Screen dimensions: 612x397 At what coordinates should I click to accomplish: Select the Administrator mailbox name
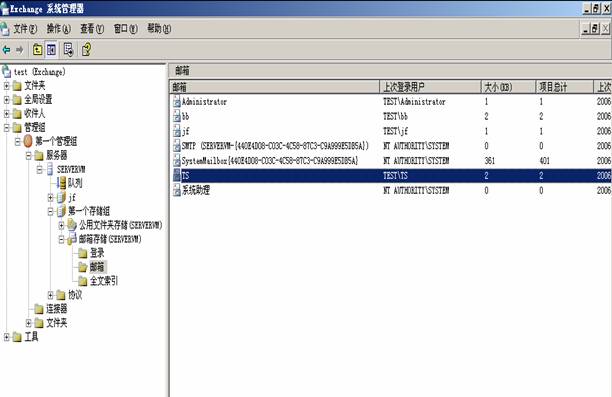click(204, 101)
